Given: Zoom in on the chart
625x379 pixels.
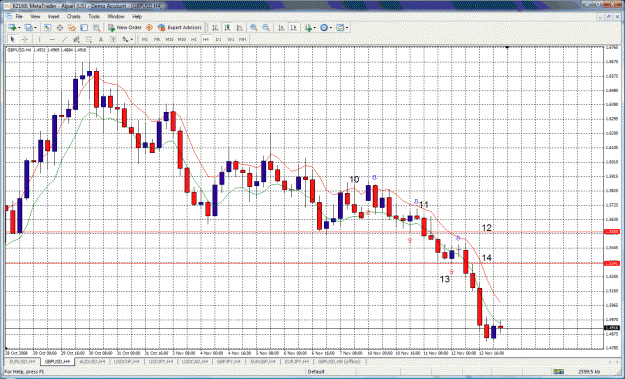Looking at the screenshot, I should 254,27.
